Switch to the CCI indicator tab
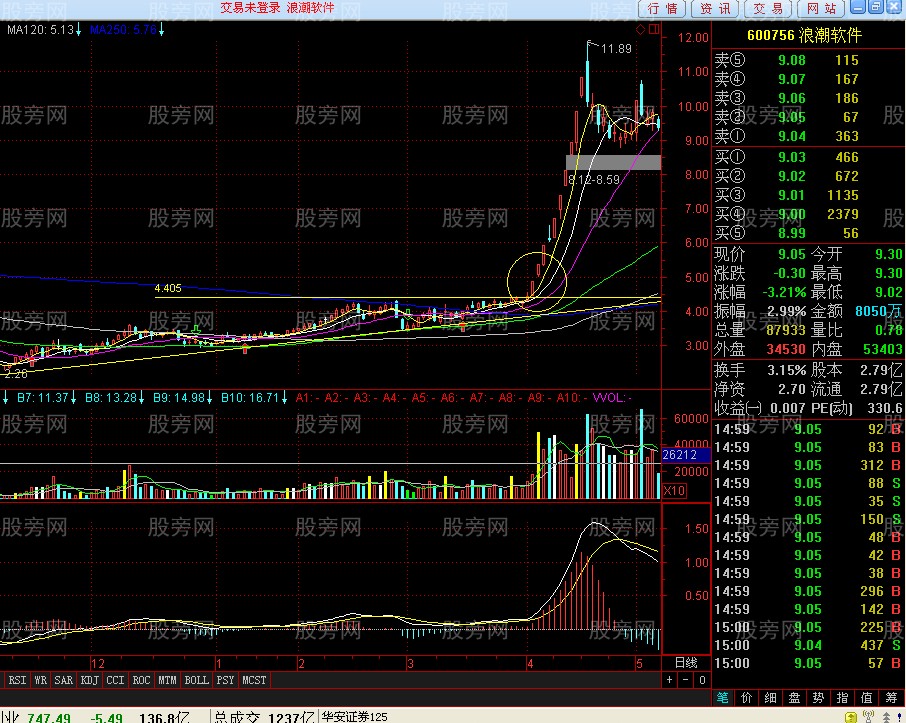The height and width of the screenshot is (723, 906). 115,680
